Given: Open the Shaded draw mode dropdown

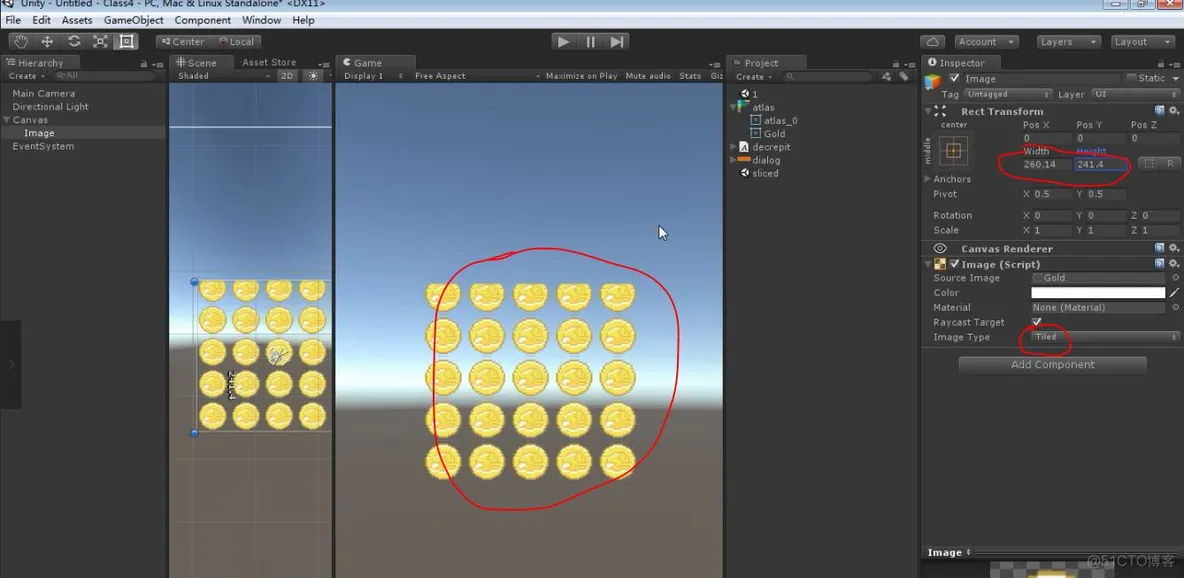Looking at the screenshot, I should (224, 76).
